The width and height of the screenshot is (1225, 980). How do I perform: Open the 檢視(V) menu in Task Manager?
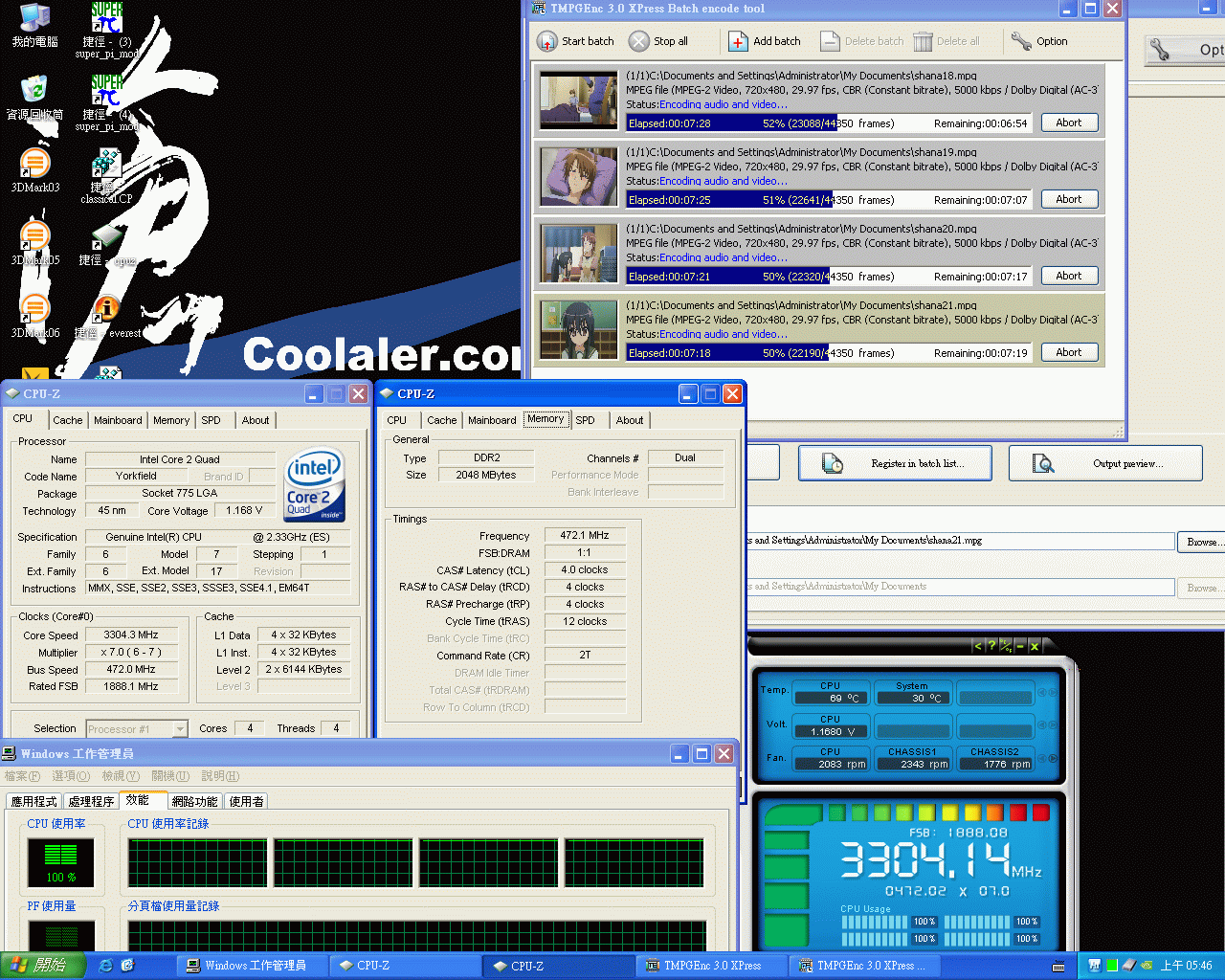pos(121,776)
